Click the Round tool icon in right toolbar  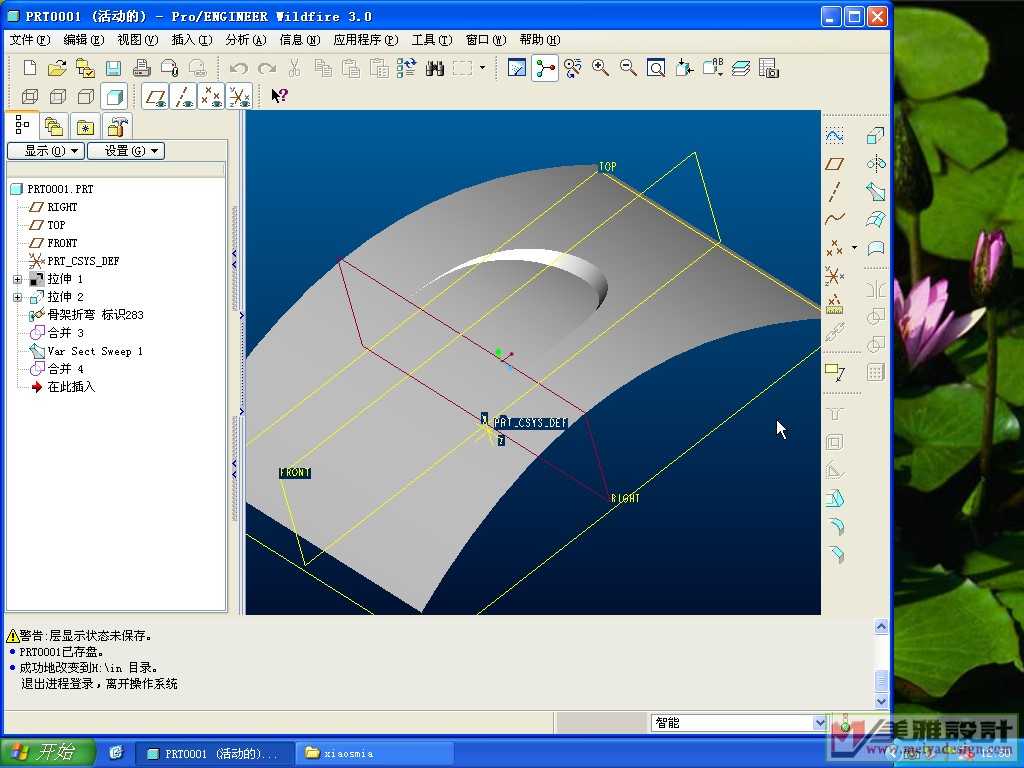[x=835, y=526]
